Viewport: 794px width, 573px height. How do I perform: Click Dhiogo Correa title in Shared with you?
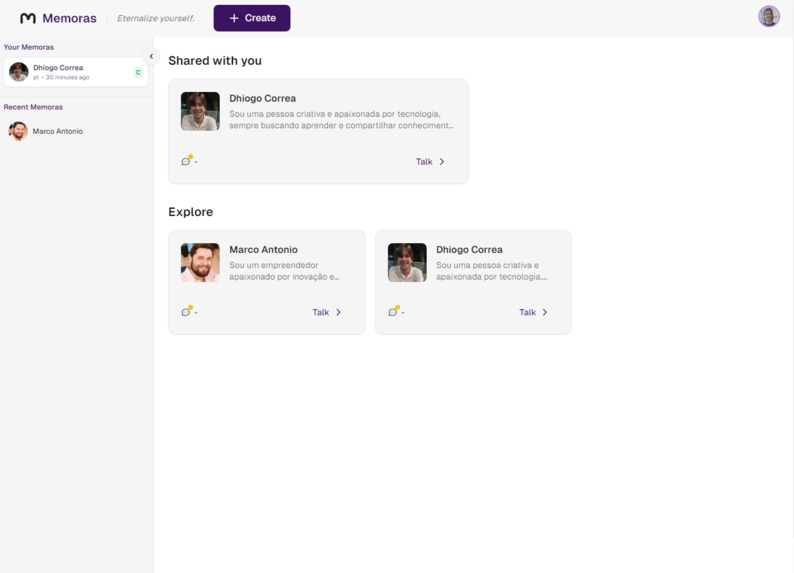(262, 98)
